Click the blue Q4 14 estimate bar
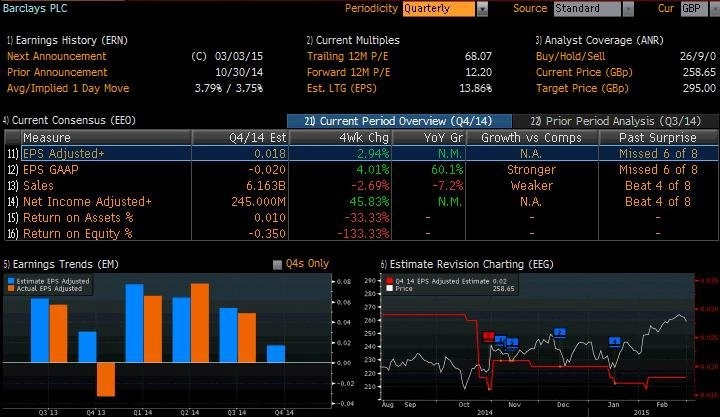The image size is (720, 417). tap(276, 354)
